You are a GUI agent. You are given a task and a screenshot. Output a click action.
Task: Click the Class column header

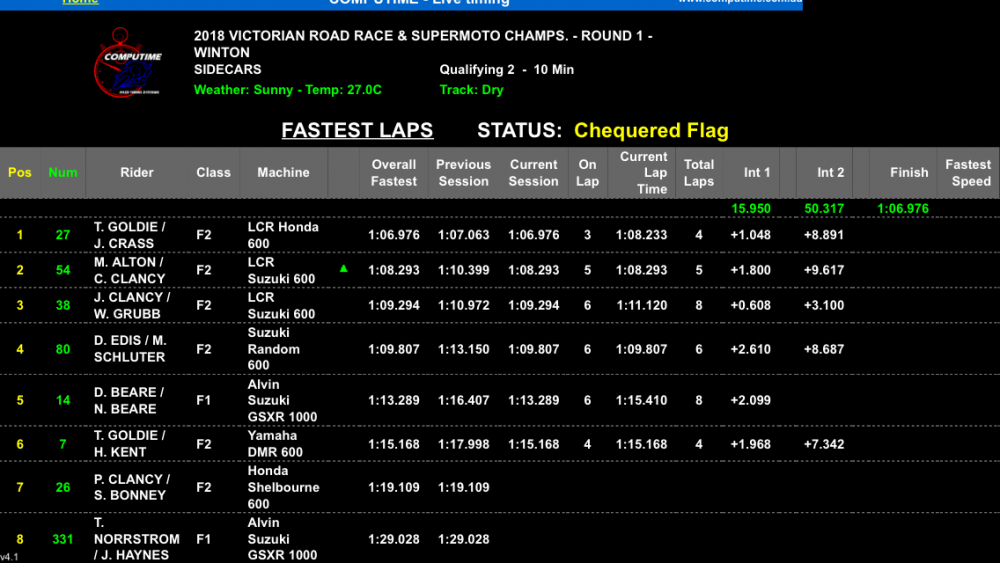coord(213,173)
